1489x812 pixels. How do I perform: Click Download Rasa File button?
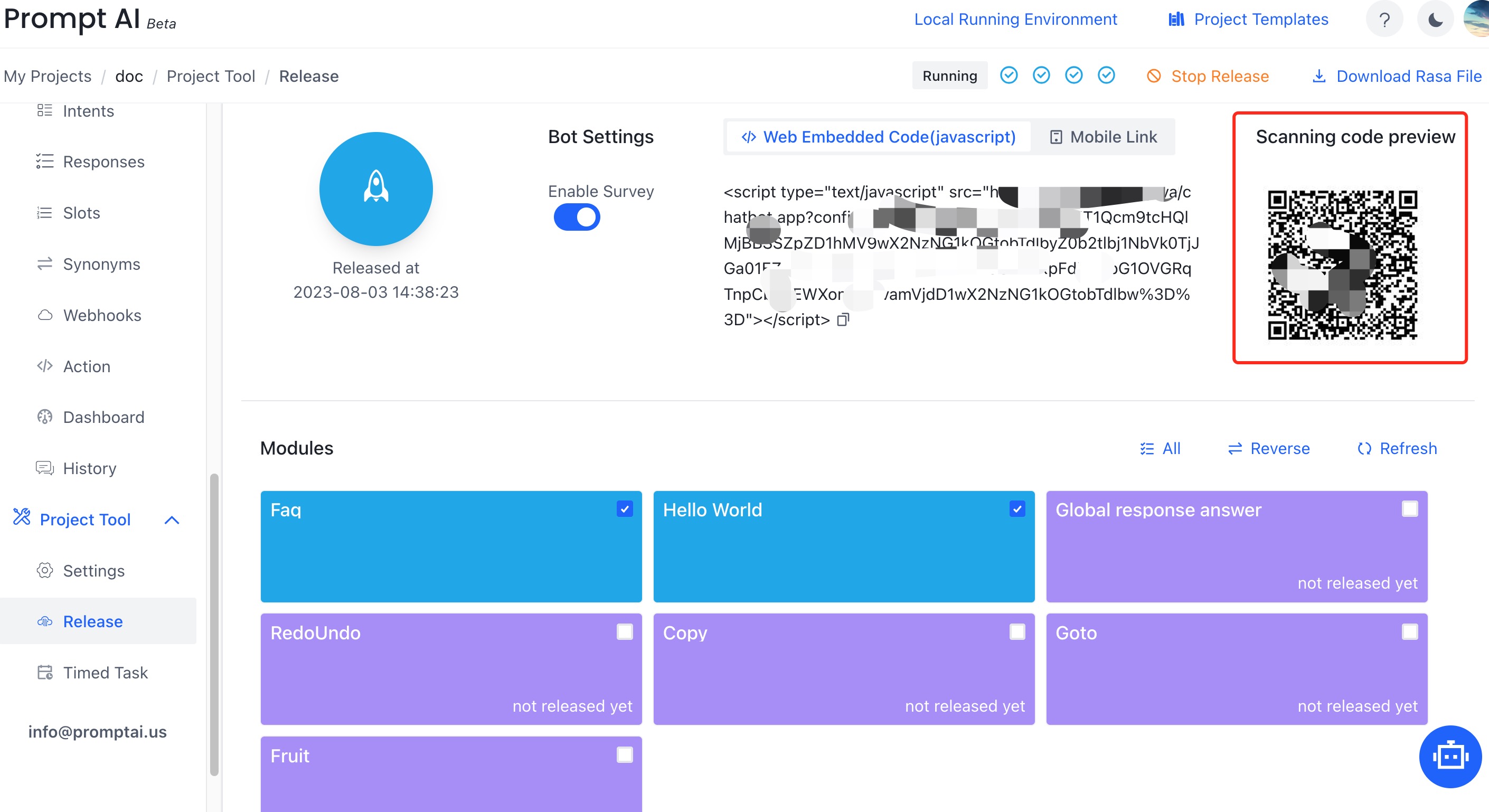(1396, 75)
